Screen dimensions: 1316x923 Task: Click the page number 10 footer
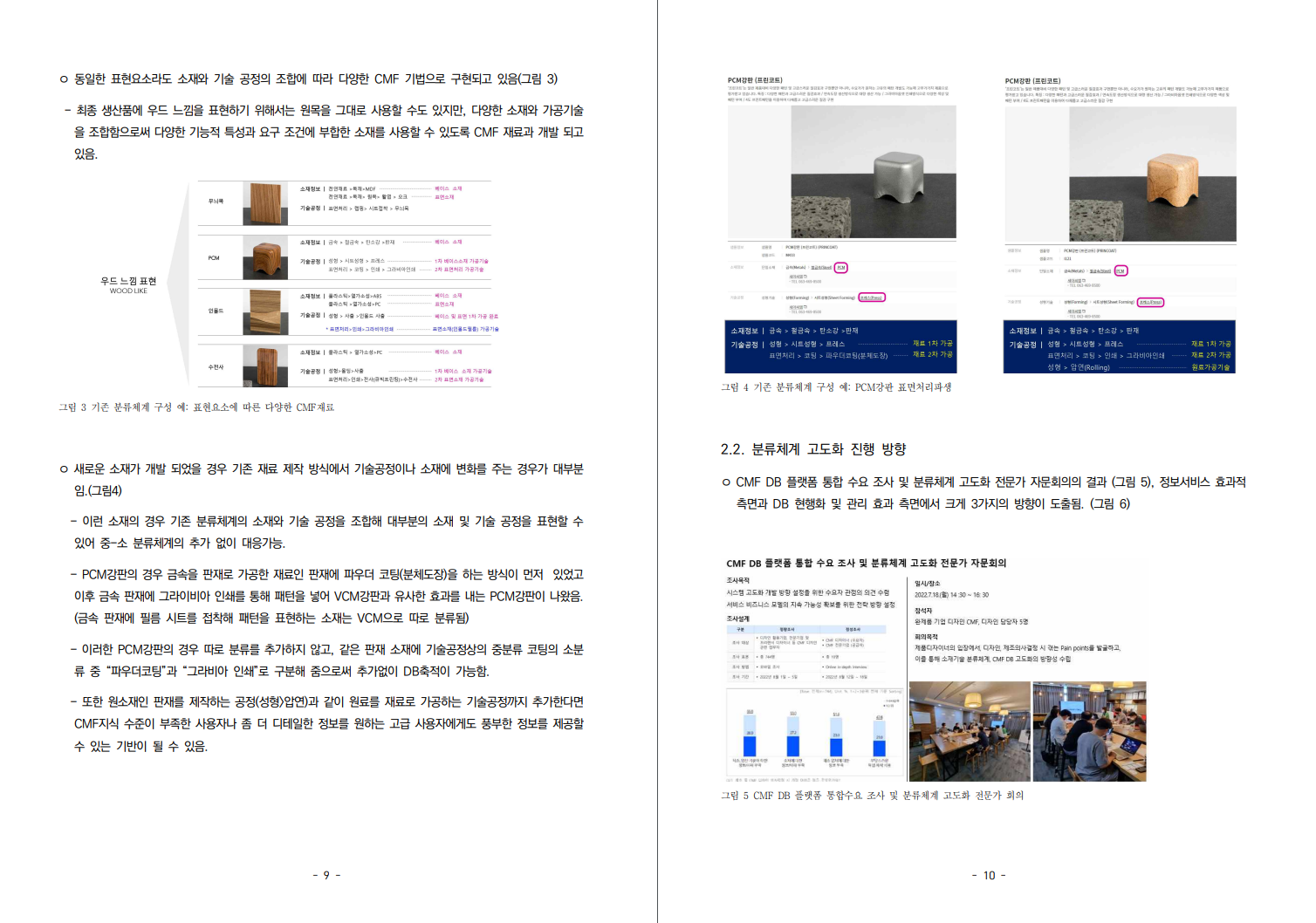coord(989,875)
